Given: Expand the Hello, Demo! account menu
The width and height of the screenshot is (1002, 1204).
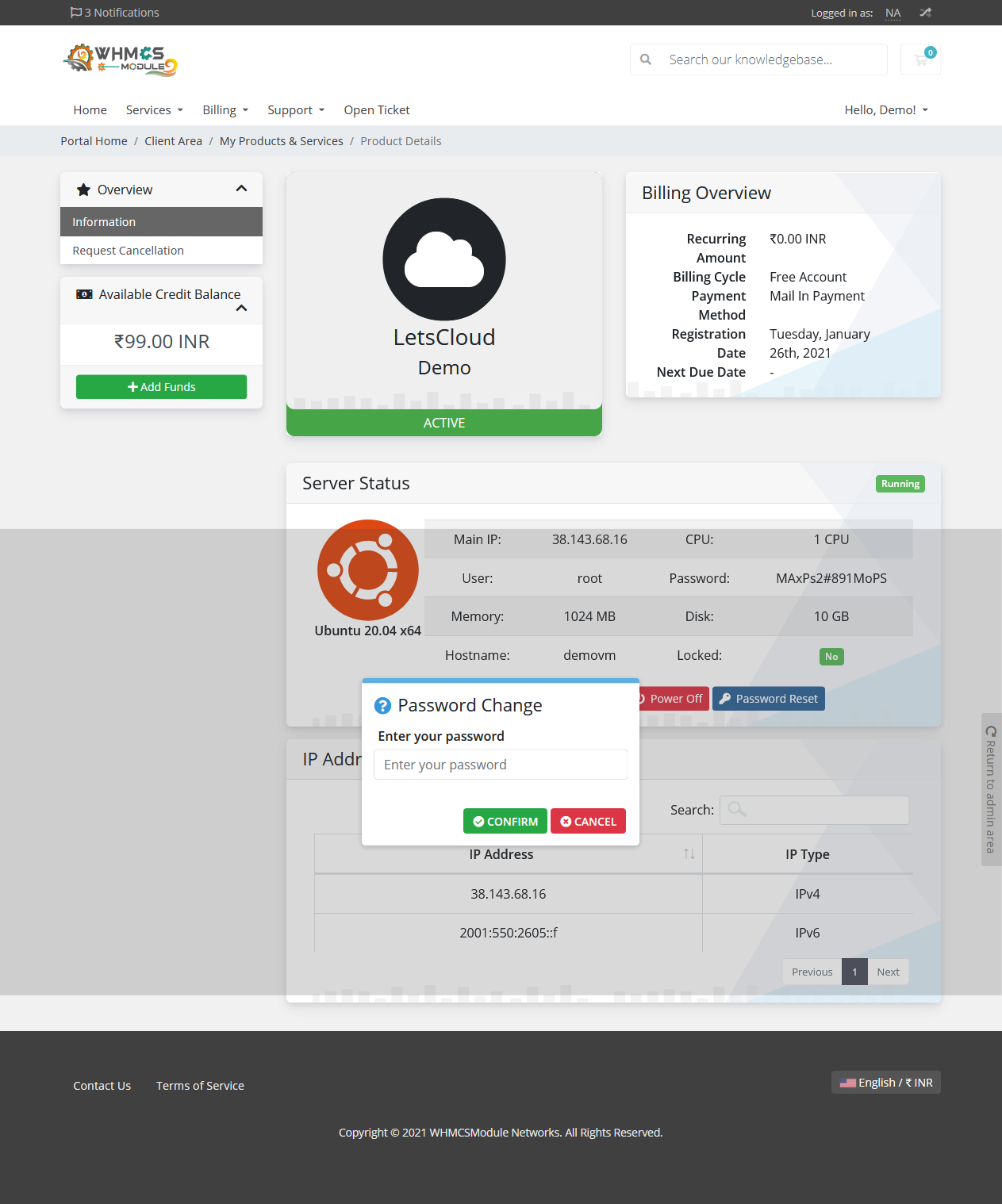Looking at the screenshot, I should click(886, 110).
